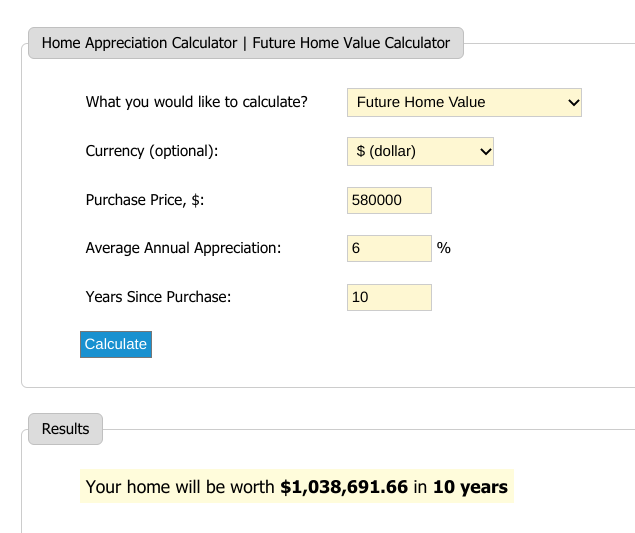Focus the Purchase Price field showing 580000
The height and width of the screenshot is (533, 635).
[x=389, y=200]
